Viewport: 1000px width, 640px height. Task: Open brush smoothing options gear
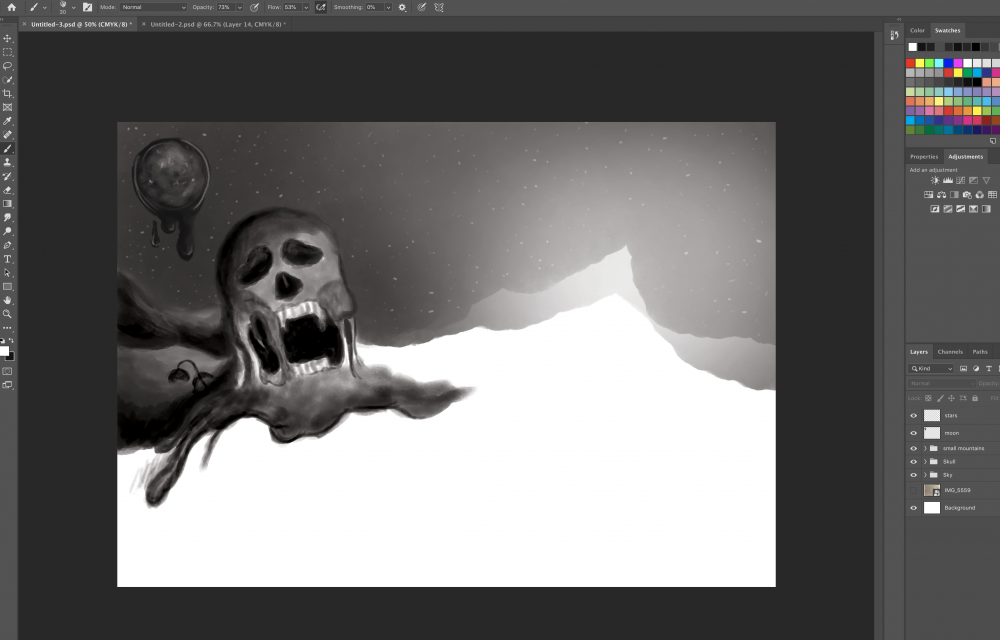(402, 7)
